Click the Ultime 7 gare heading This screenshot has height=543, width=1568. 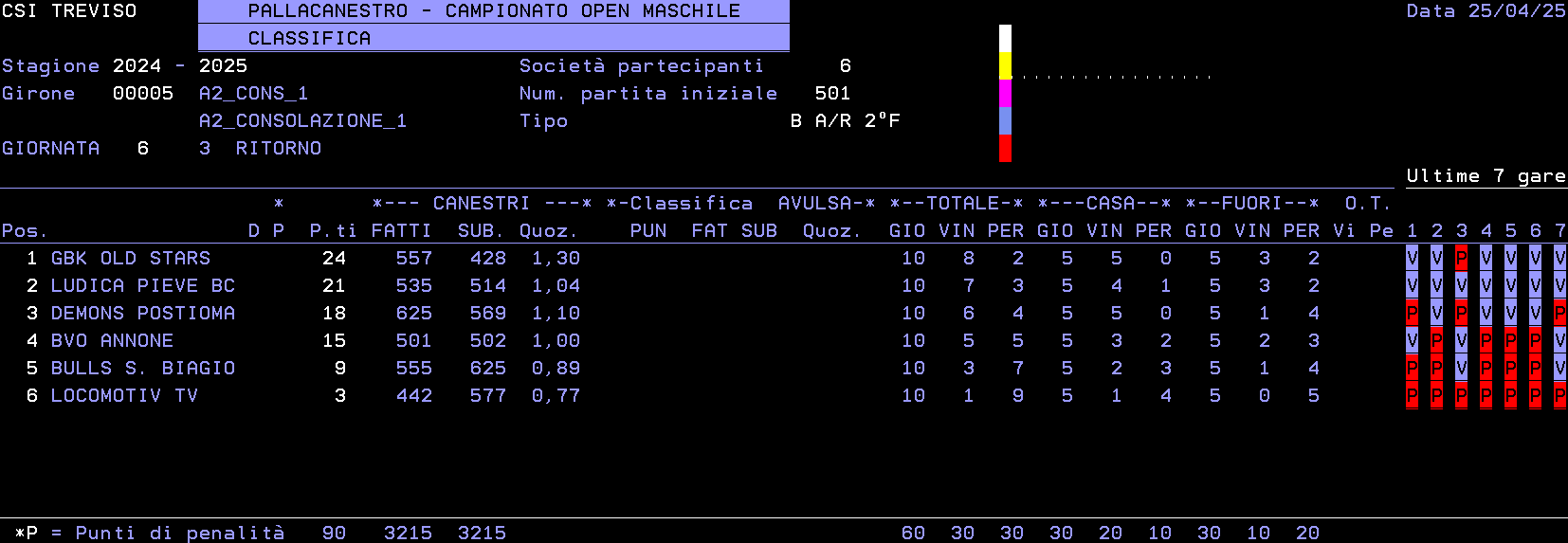[x=1486, y=176]
